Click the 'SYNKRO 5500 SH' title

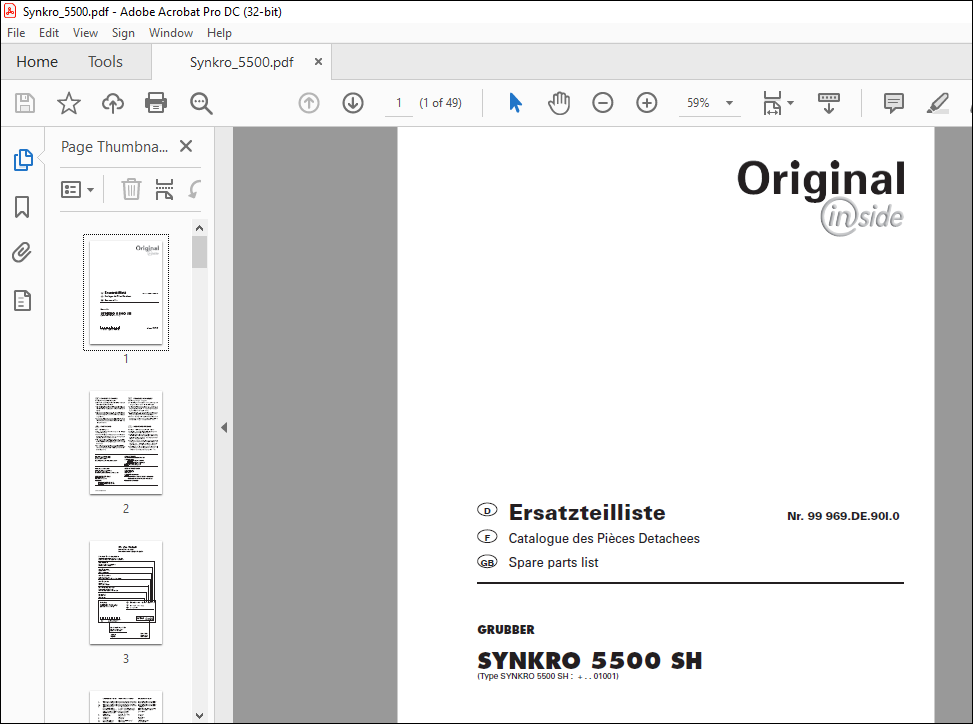(590, 660)
